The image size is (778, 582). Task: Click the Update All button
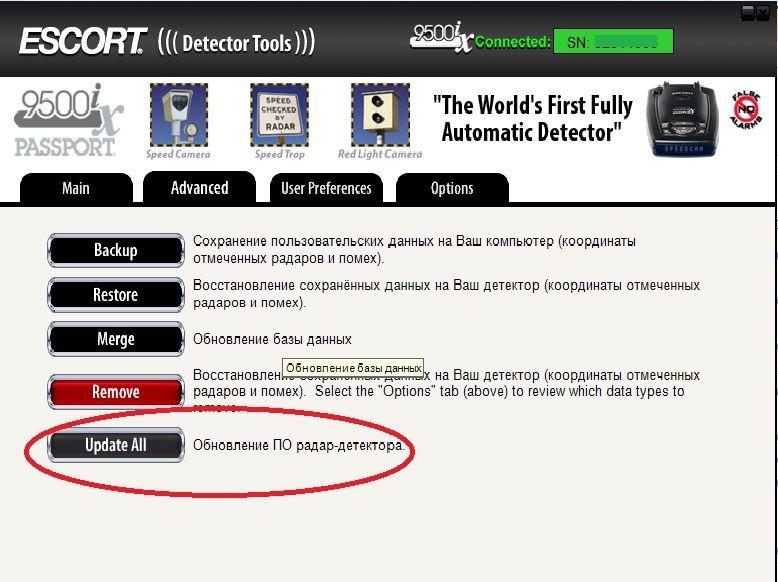pyautogui.click(x=116, y=445)
